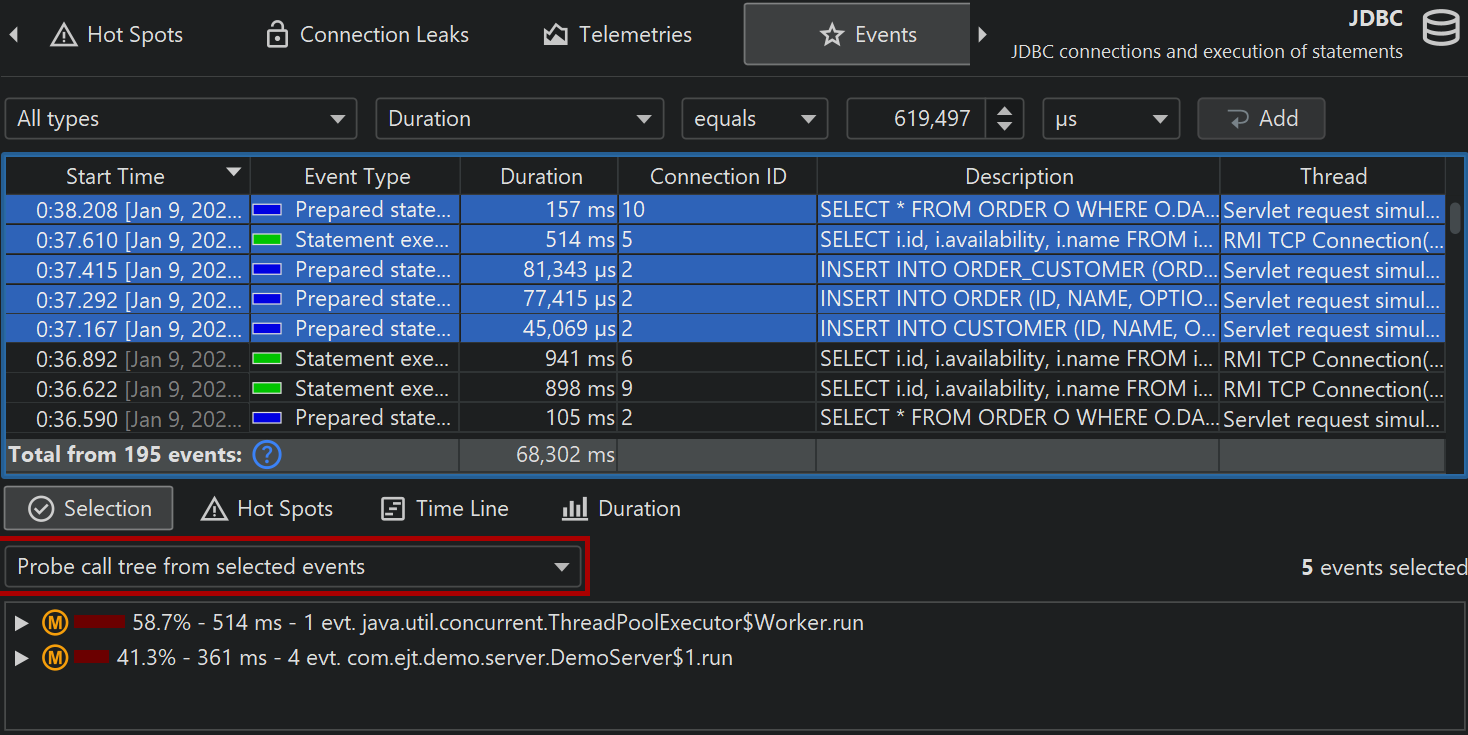The image size is (1468, 735).
Task: Open the All types filter dropdown
Action: [181, 119]
